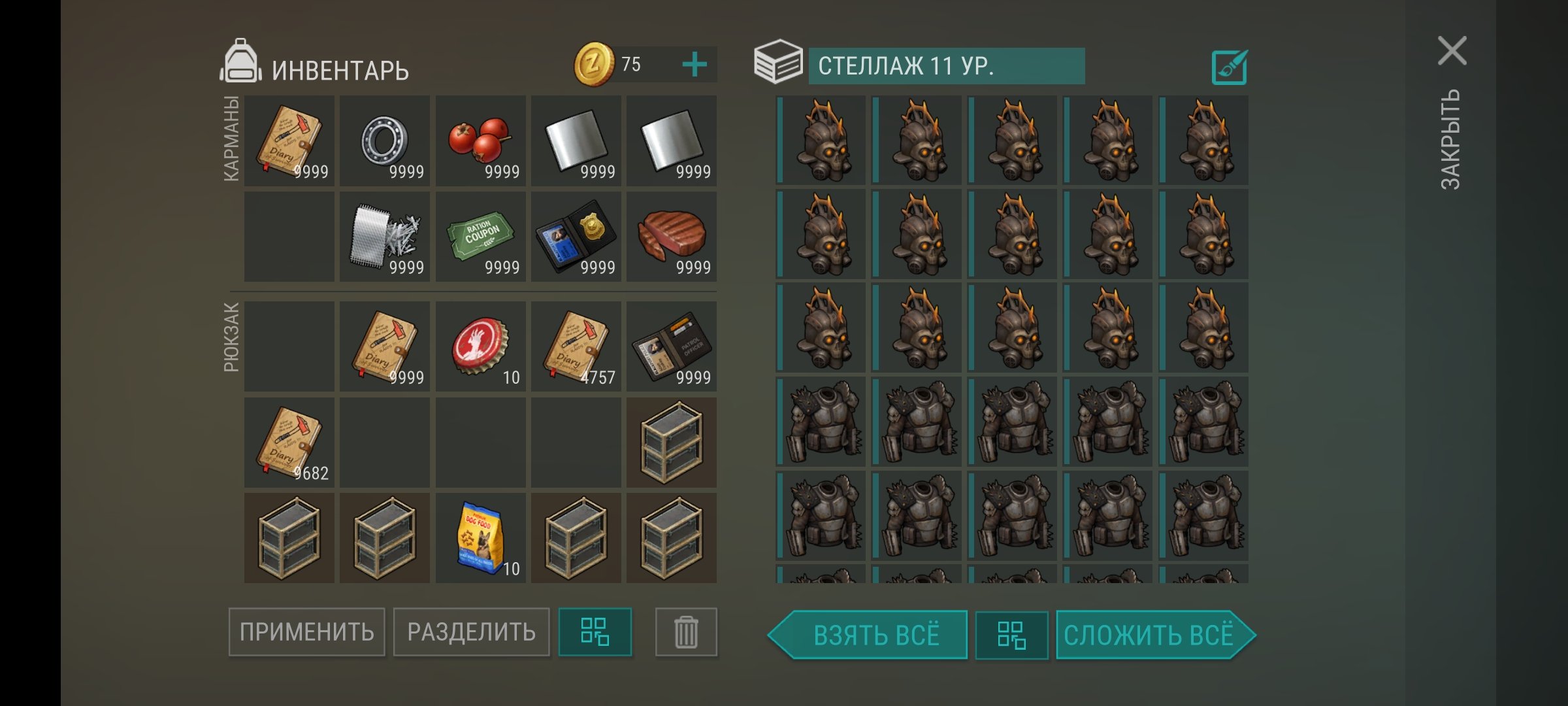Click the trash can delete button

point(686,632)
